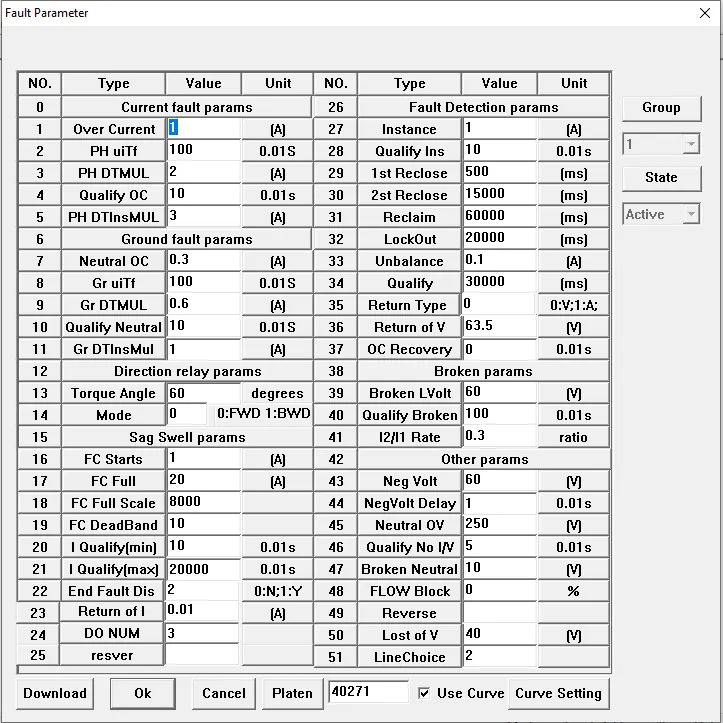The width and height of the screenshot is (723, 723).
Task: Click the I2/I1 Rate value field
Action: tap(500, 436)
